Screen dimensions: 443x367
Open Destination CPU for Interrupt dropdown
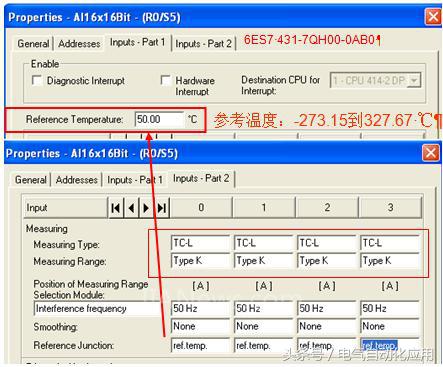pos(414,80)
